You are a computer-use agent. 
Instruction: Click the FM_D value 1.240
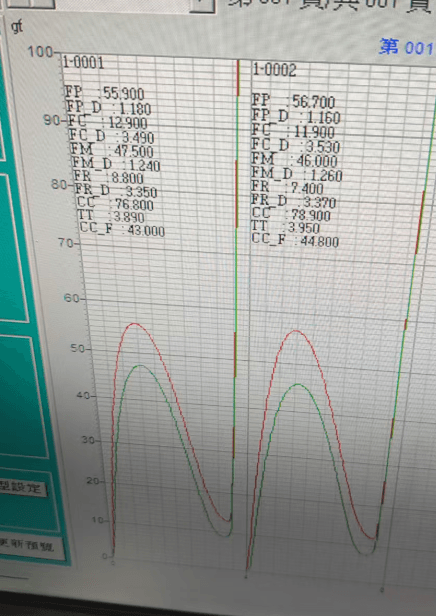coord(145,165)
